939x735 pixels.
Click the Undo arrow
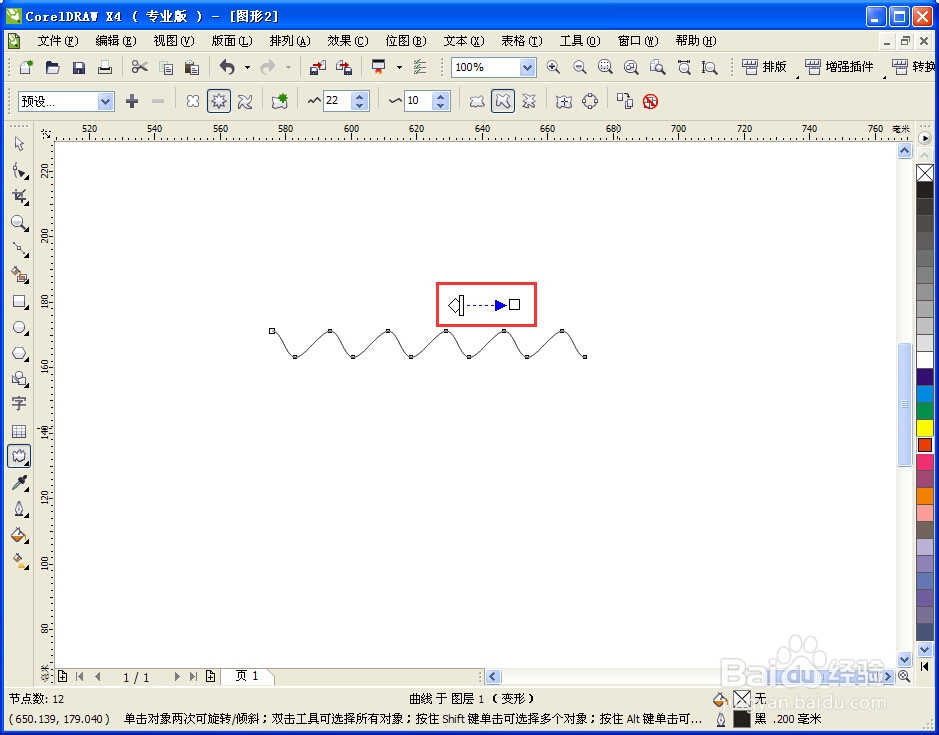[227, 67]
